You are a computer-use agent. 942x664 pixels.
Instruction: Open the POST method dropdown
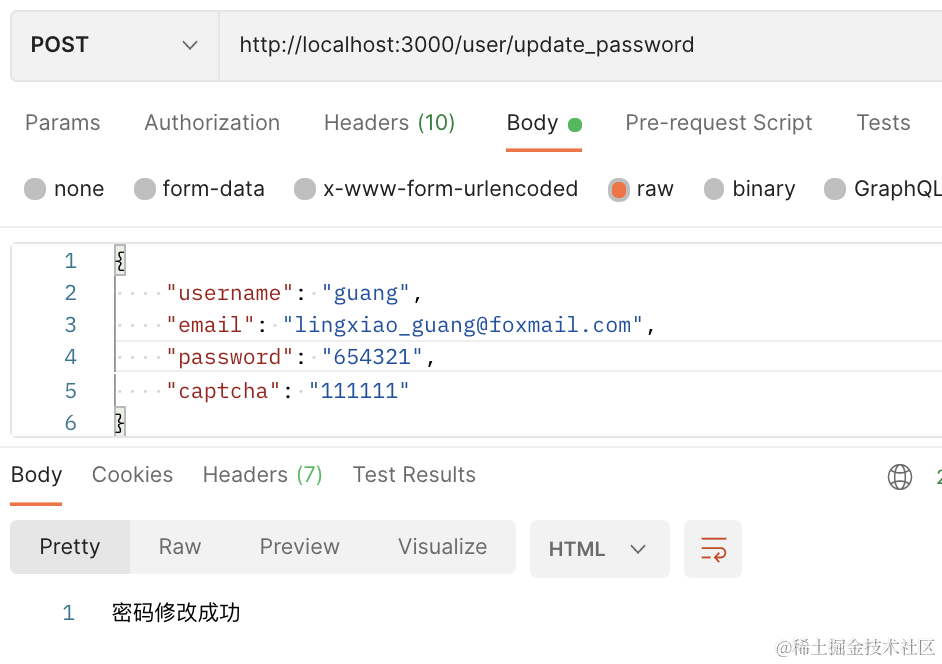pos(114,45)
